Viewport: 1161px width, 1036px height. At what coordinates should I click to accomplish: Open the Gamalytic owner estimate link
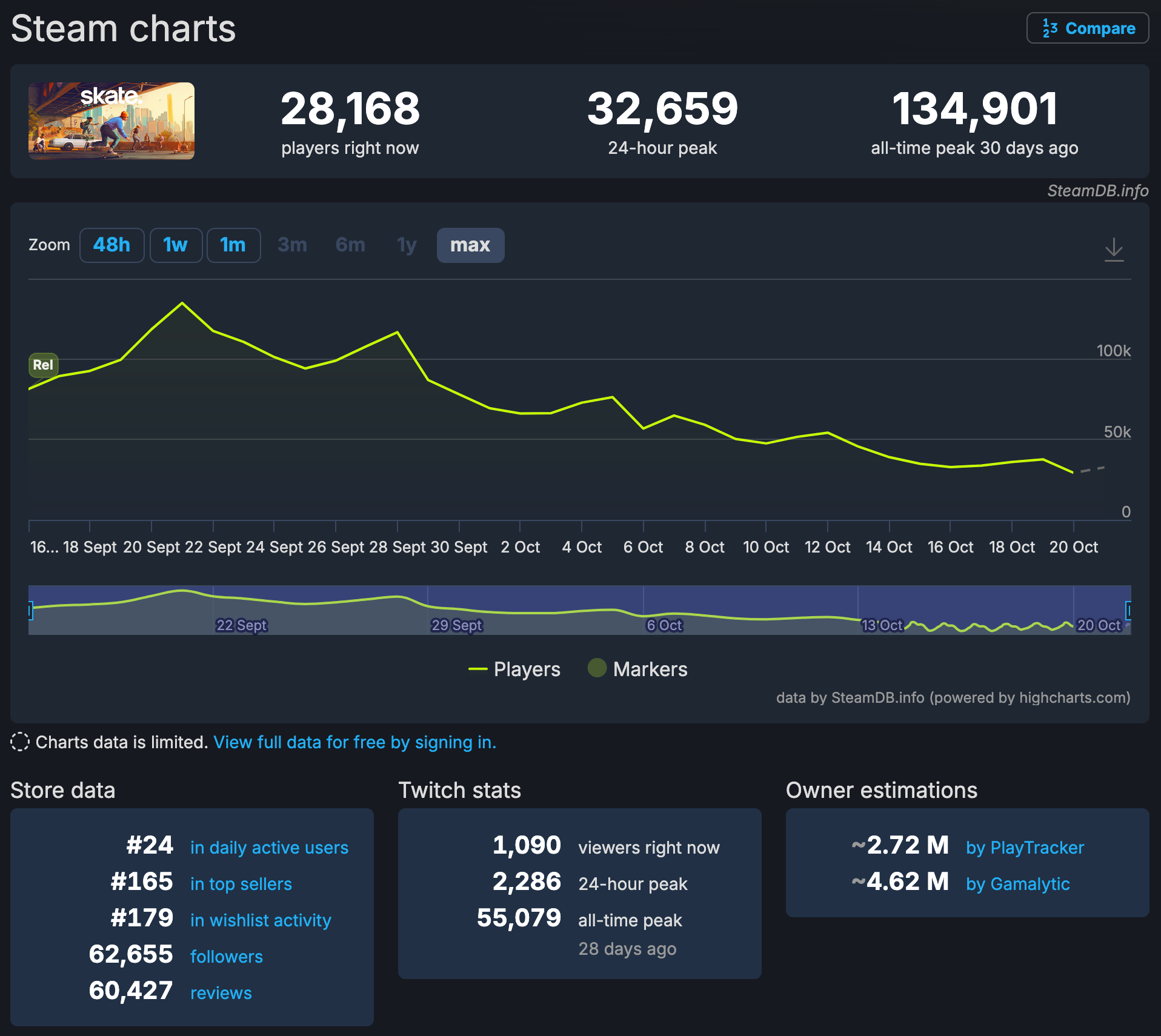1017,883
